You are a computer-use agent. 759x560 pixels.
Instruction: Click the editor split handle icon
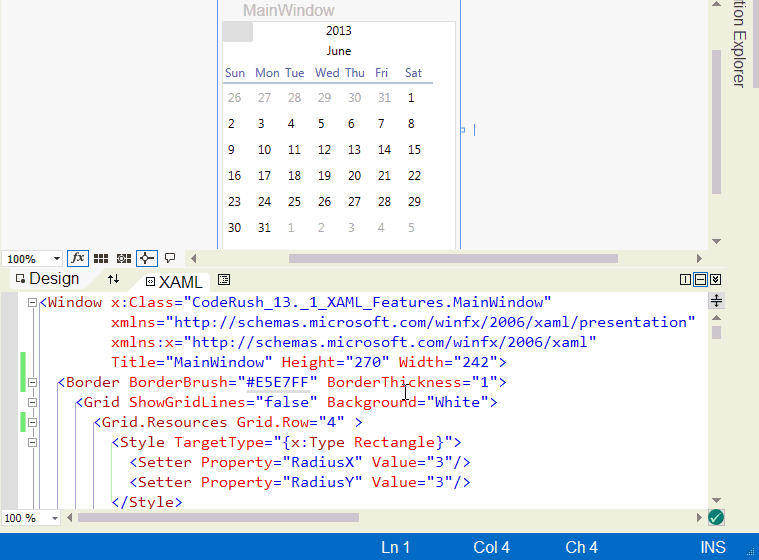tap(716, 301)
